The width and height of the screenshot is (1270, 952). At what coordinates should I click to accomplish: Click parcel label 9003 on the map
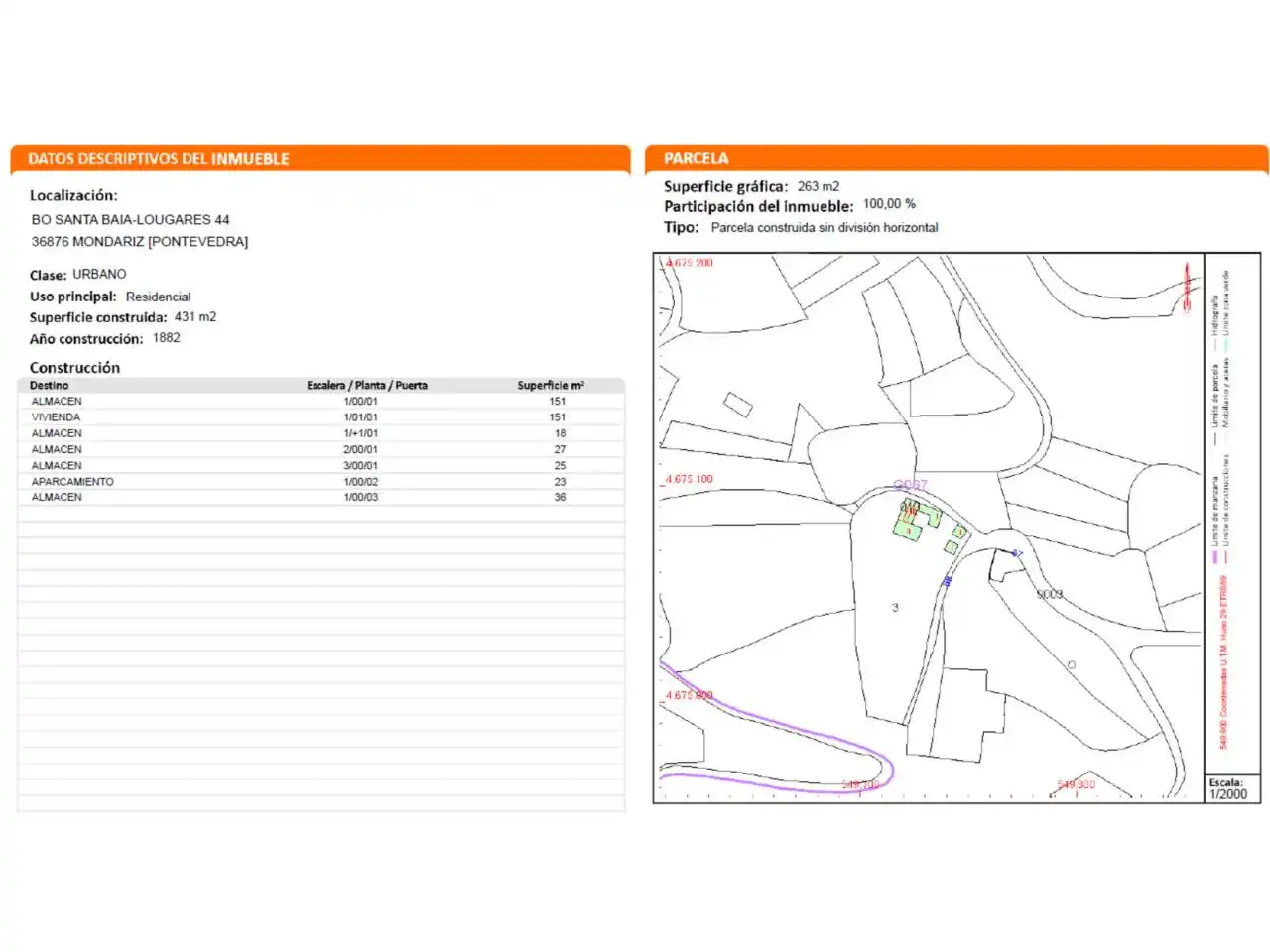(x=1050, y=594)
